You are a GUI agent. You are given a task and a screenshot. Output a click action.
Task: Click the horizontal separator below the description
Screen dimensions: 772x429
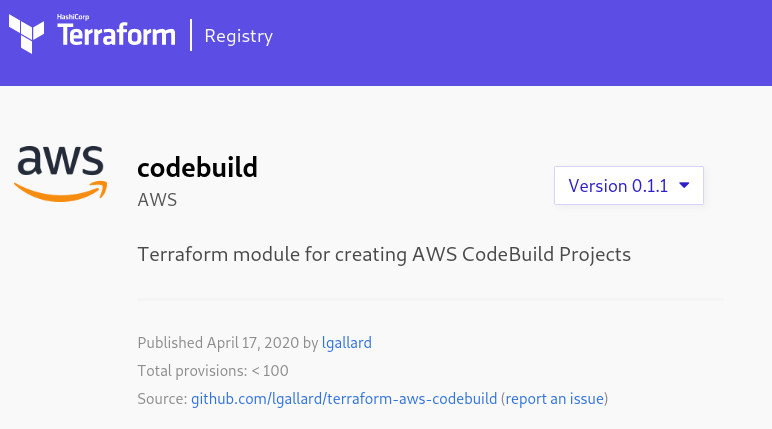[430, 299]
